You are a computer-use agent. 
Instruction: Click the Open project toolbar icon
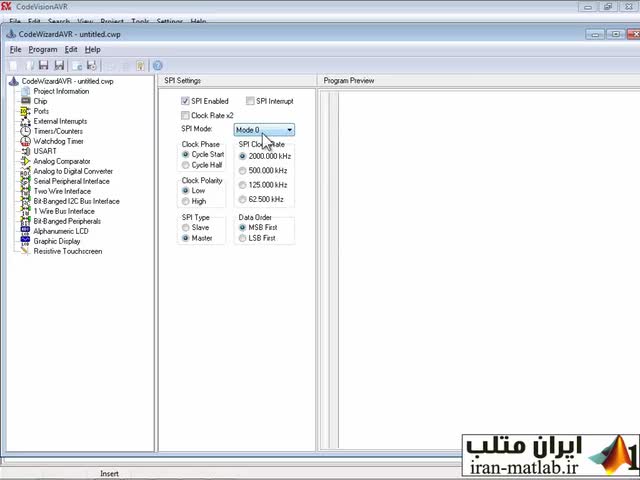coord(29,65)
